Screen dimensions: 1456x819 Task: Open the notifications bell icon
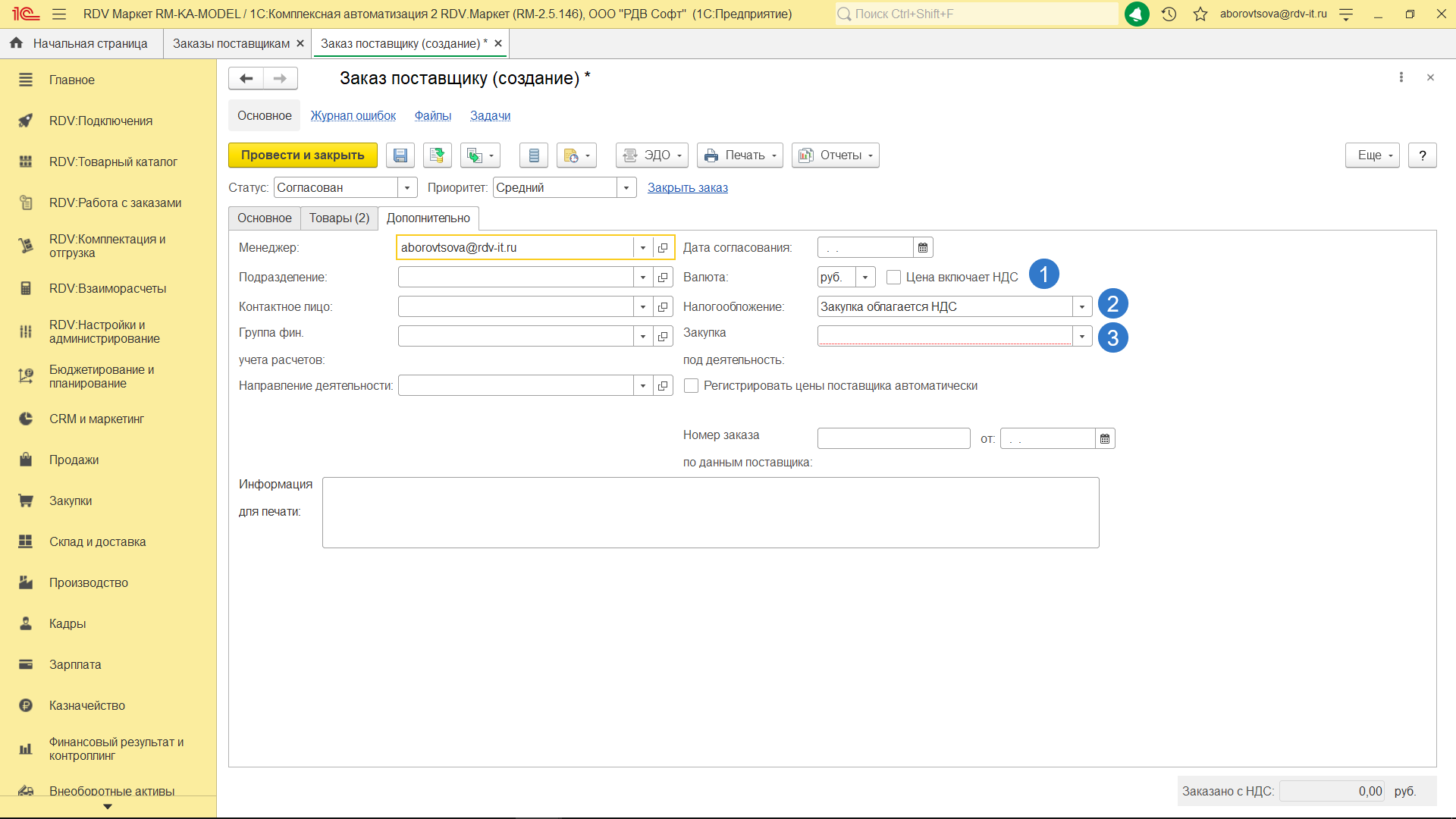pyautogui.click(x=1136, y=14)
